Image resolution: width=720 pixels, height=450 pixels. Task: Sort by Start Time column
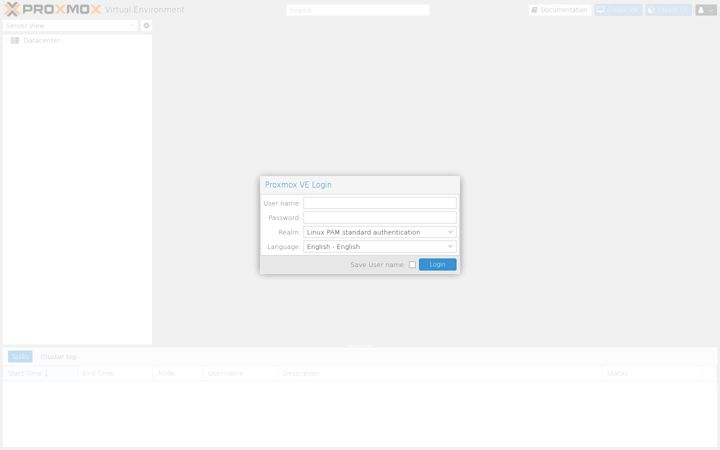coord(40,373)
